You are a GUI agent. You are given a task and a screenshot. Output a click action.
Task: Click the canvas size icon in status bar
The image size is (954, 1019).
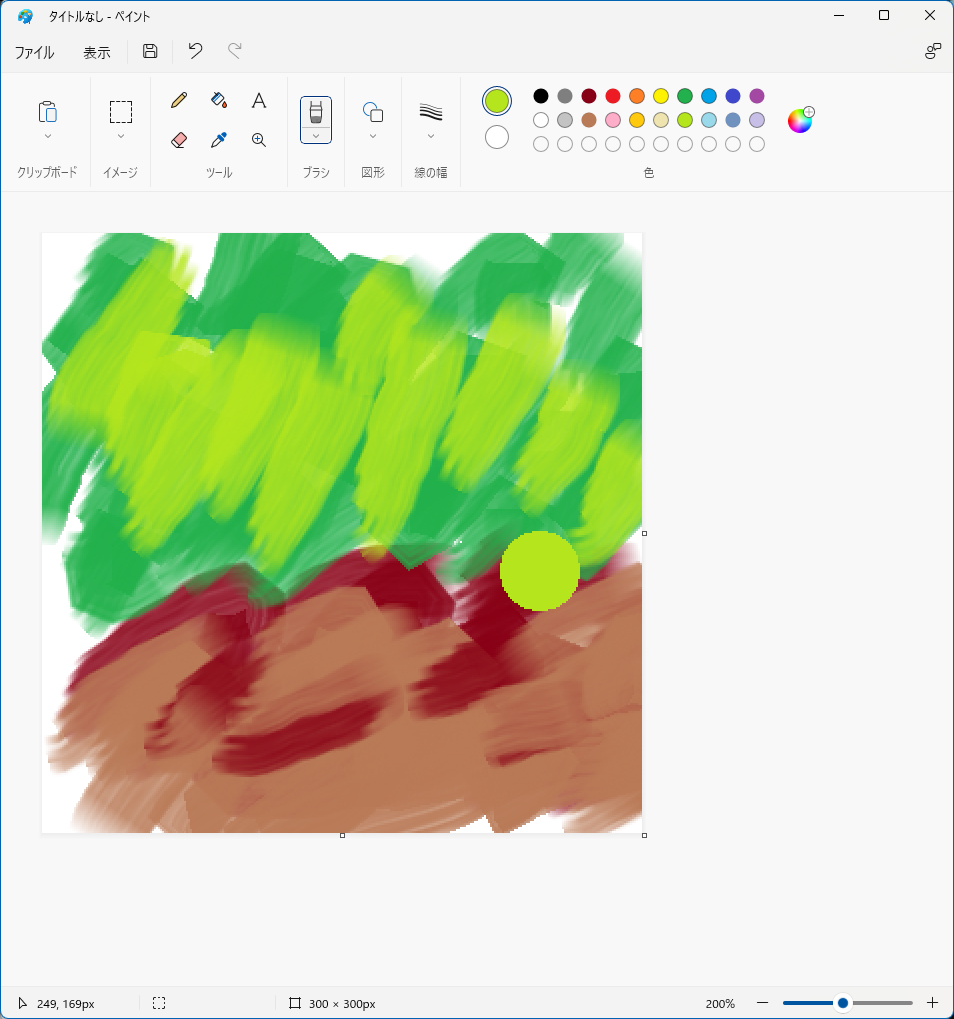[x=295, y=1003]
